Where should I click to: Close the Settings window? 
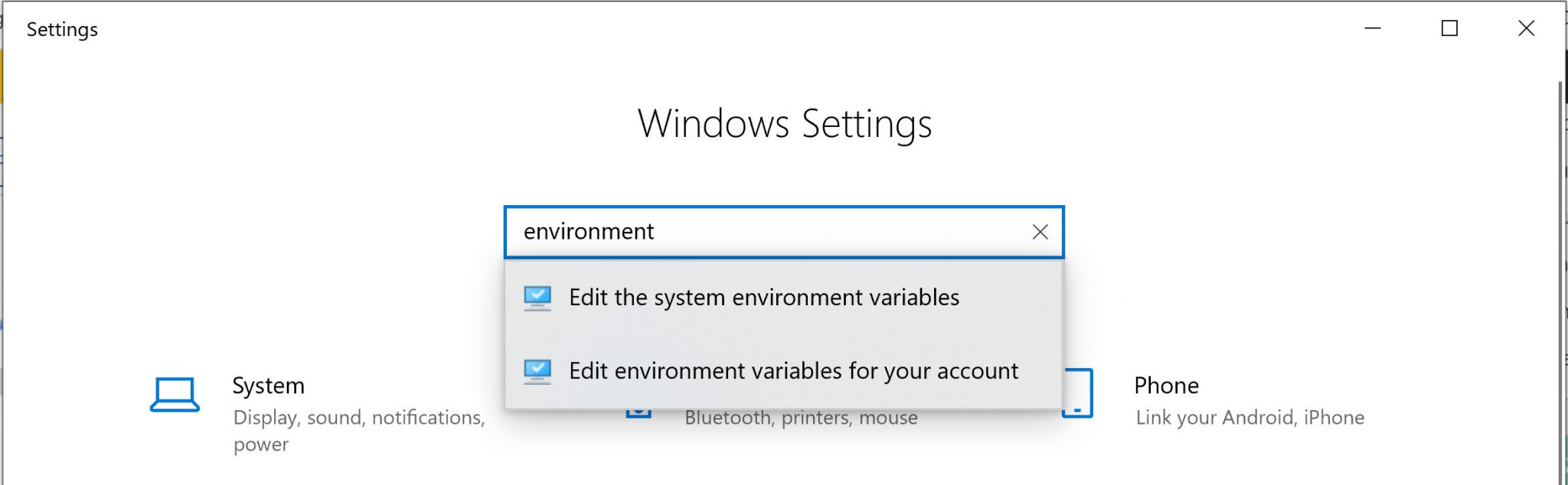pos(1526,29)
